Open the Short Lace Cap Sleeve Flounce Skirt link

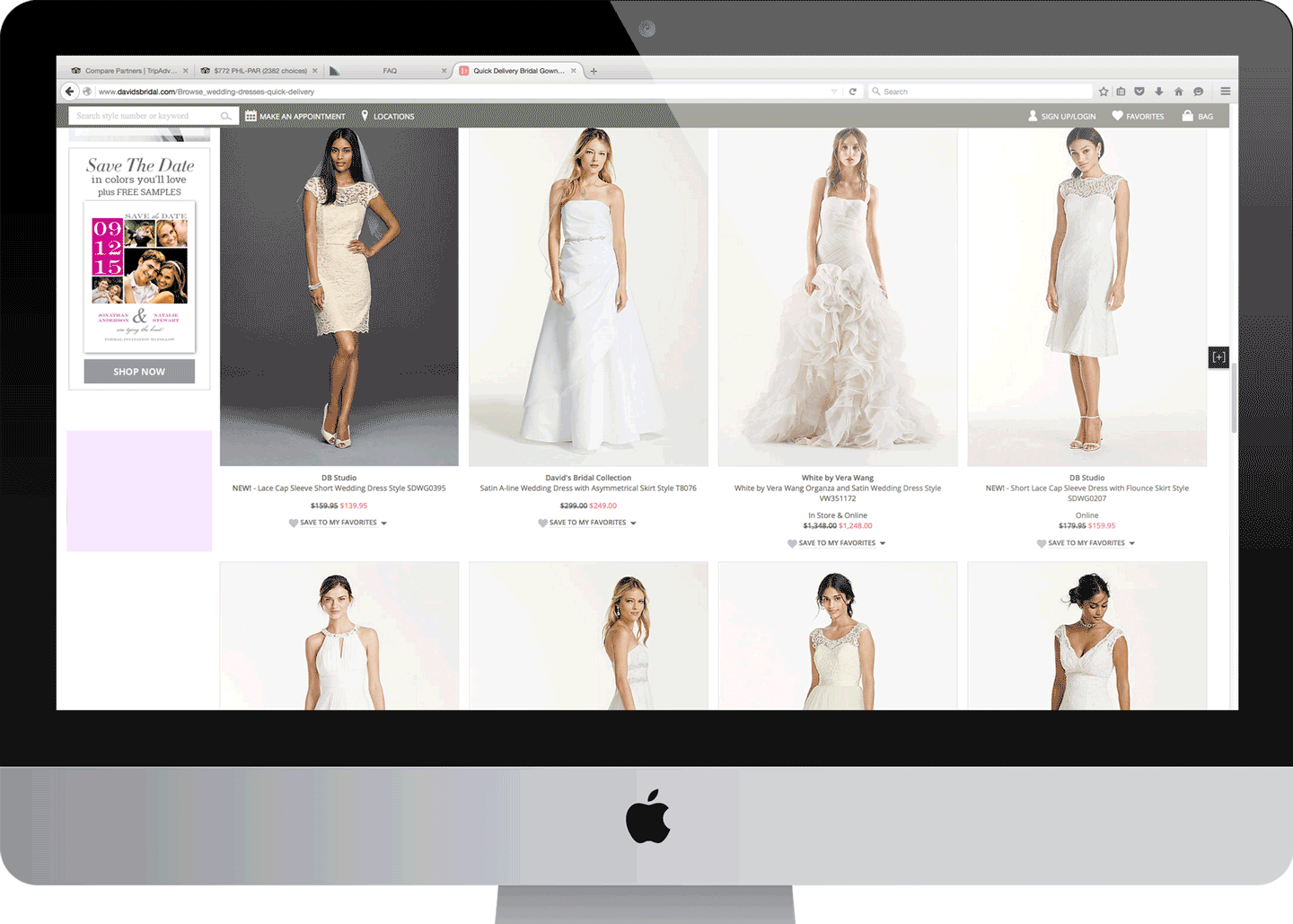(1087, 493)
